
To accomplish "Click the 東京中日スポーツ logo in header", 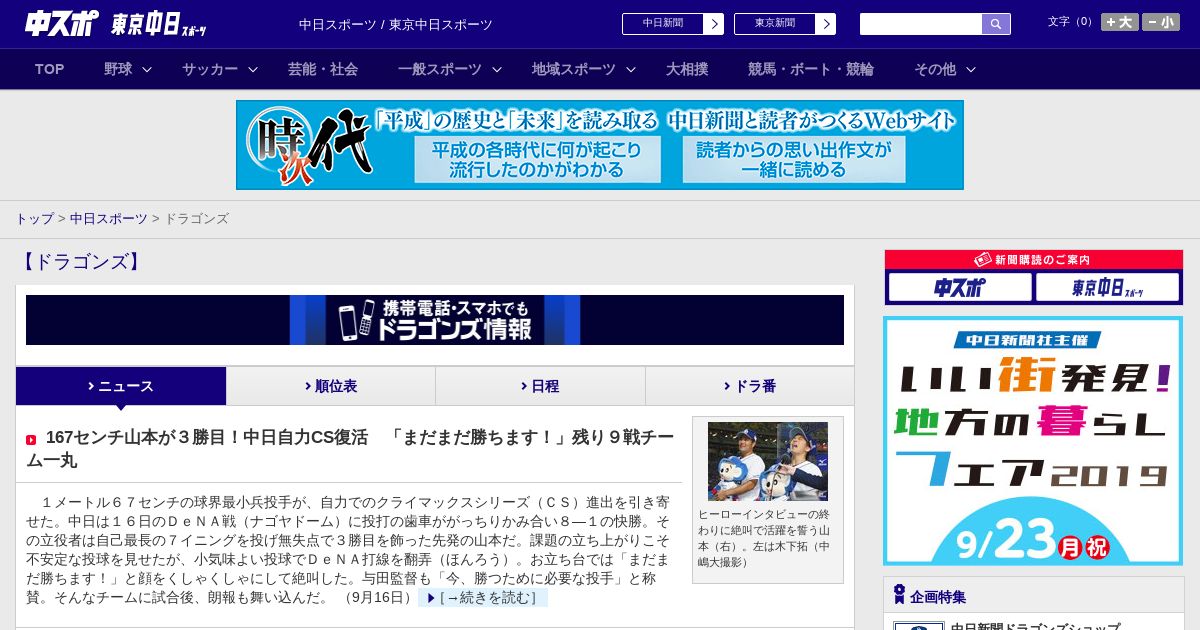I will (x=159, y=24).
